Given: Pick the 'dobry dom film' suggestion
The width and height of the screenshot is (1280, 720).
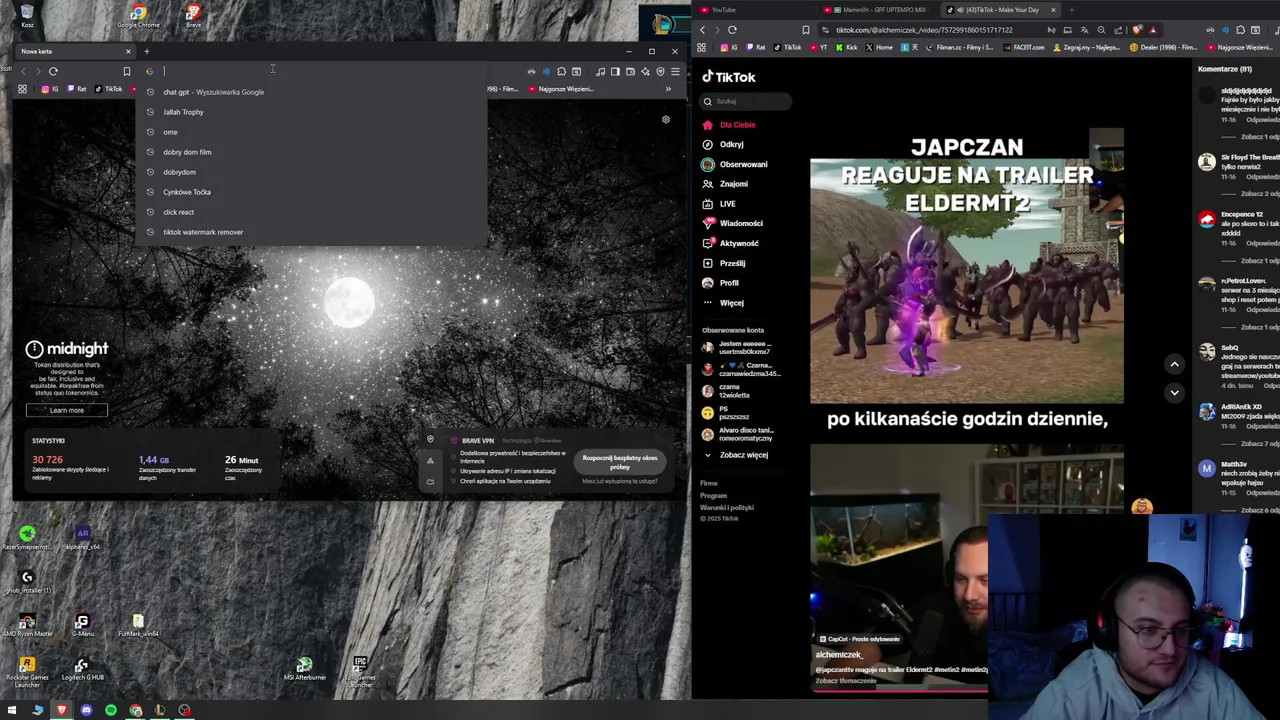Looking at the screenshot, I should click(x=312, y=152).
